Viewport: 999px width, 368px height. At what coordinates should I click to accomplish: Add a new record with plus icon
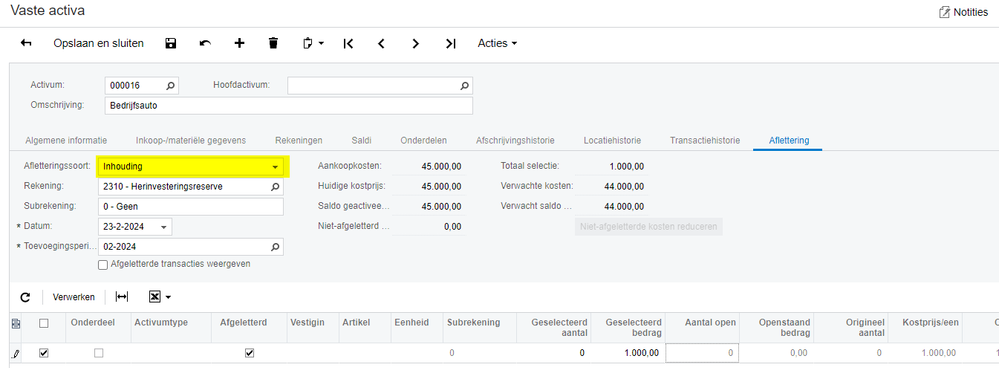point(240,43)
